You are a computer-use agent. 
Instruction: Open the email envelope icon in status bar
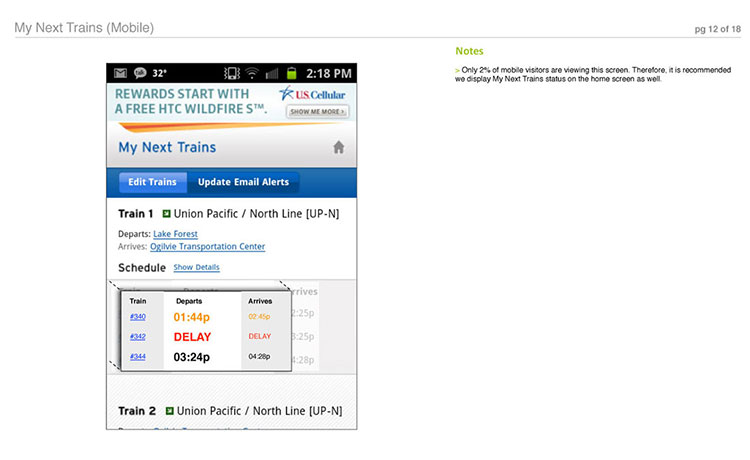[x=121, y=73]
